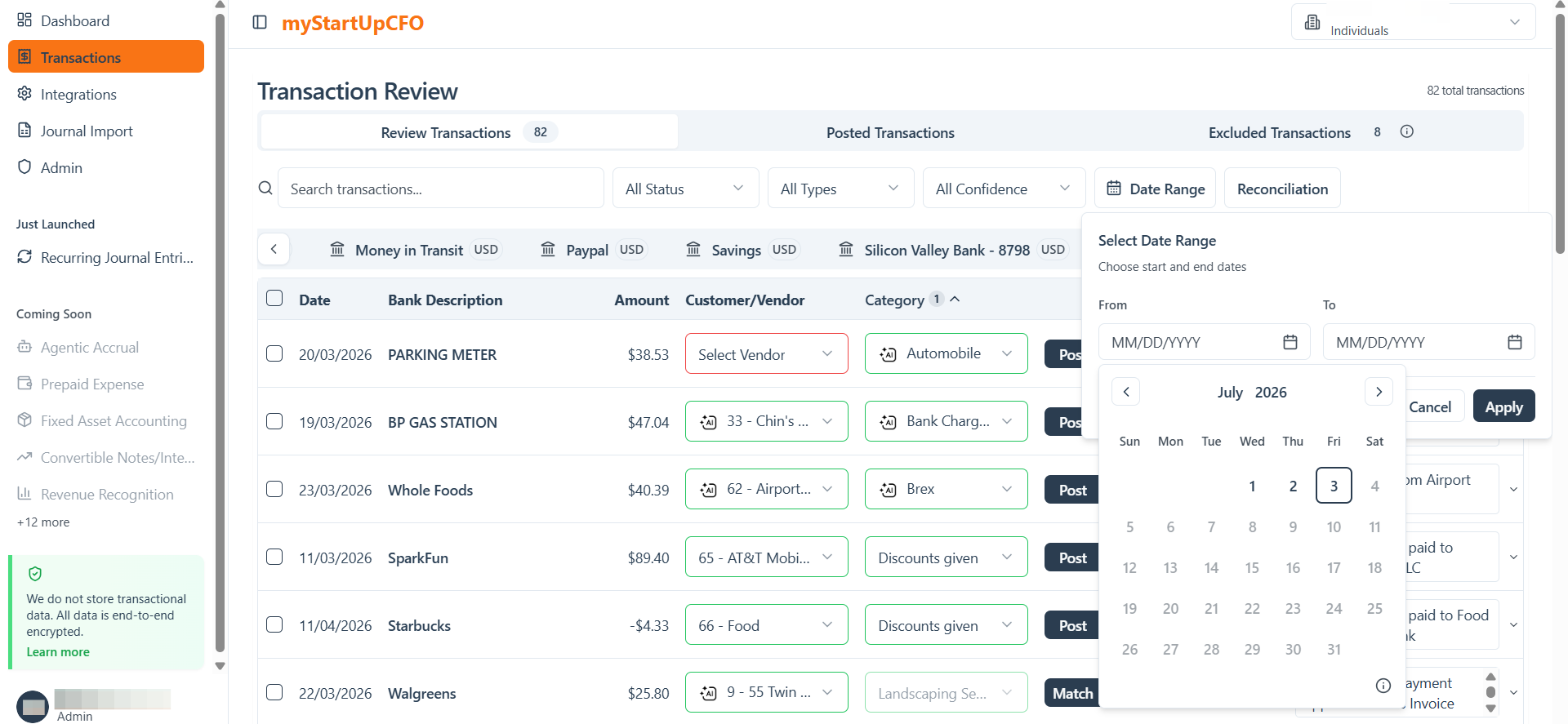
Task: Click the AI icon in Brex category
Action: click(x=888, y=490)
